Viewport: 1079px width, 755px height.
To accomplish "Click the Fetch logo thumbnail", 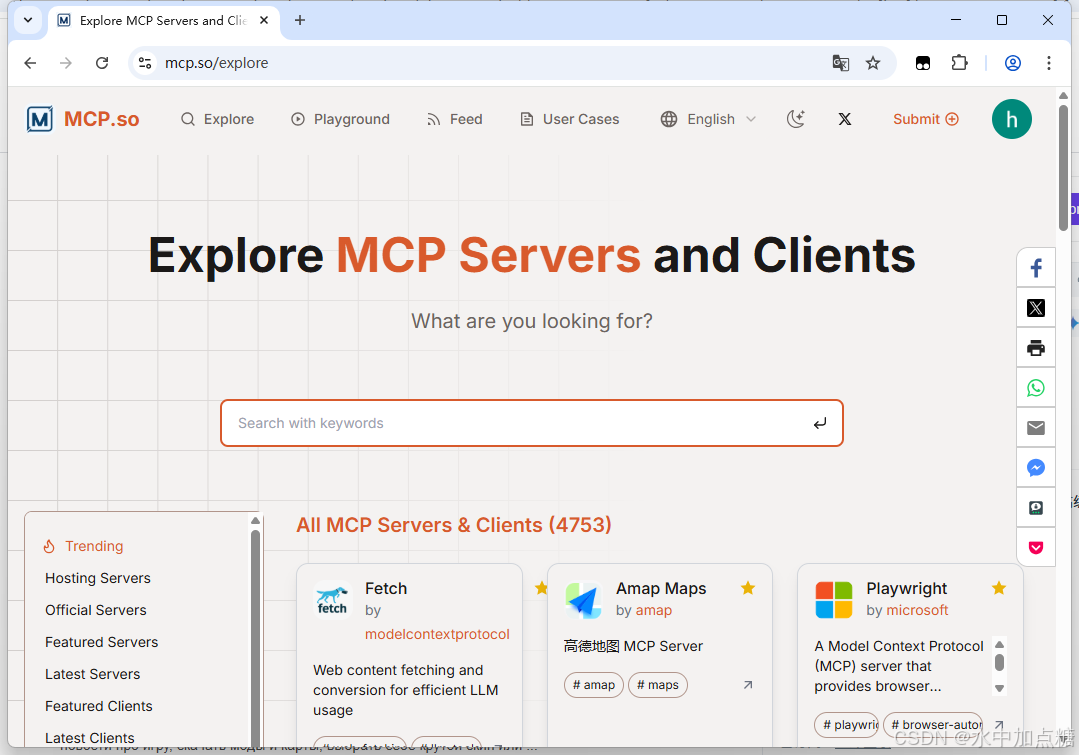I will (332, 600).
